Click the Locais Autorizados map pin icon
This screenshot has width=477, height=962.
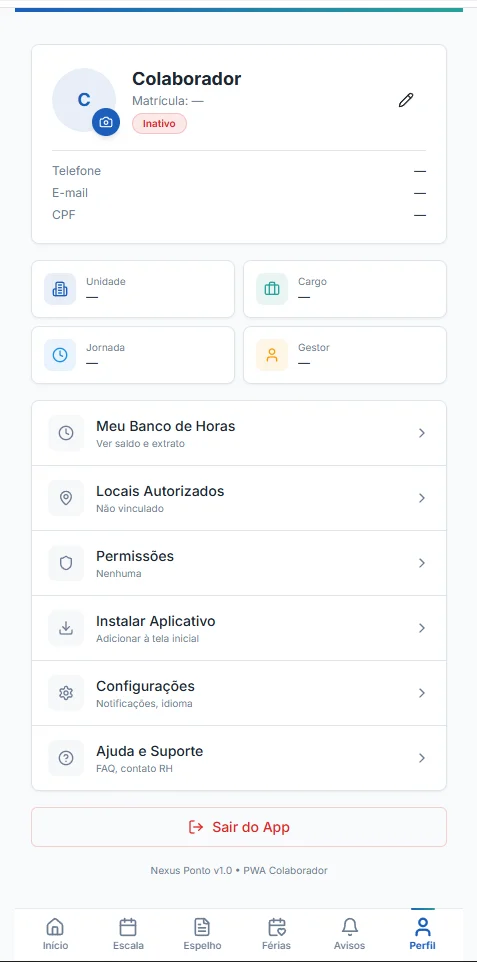pos(66,498)
